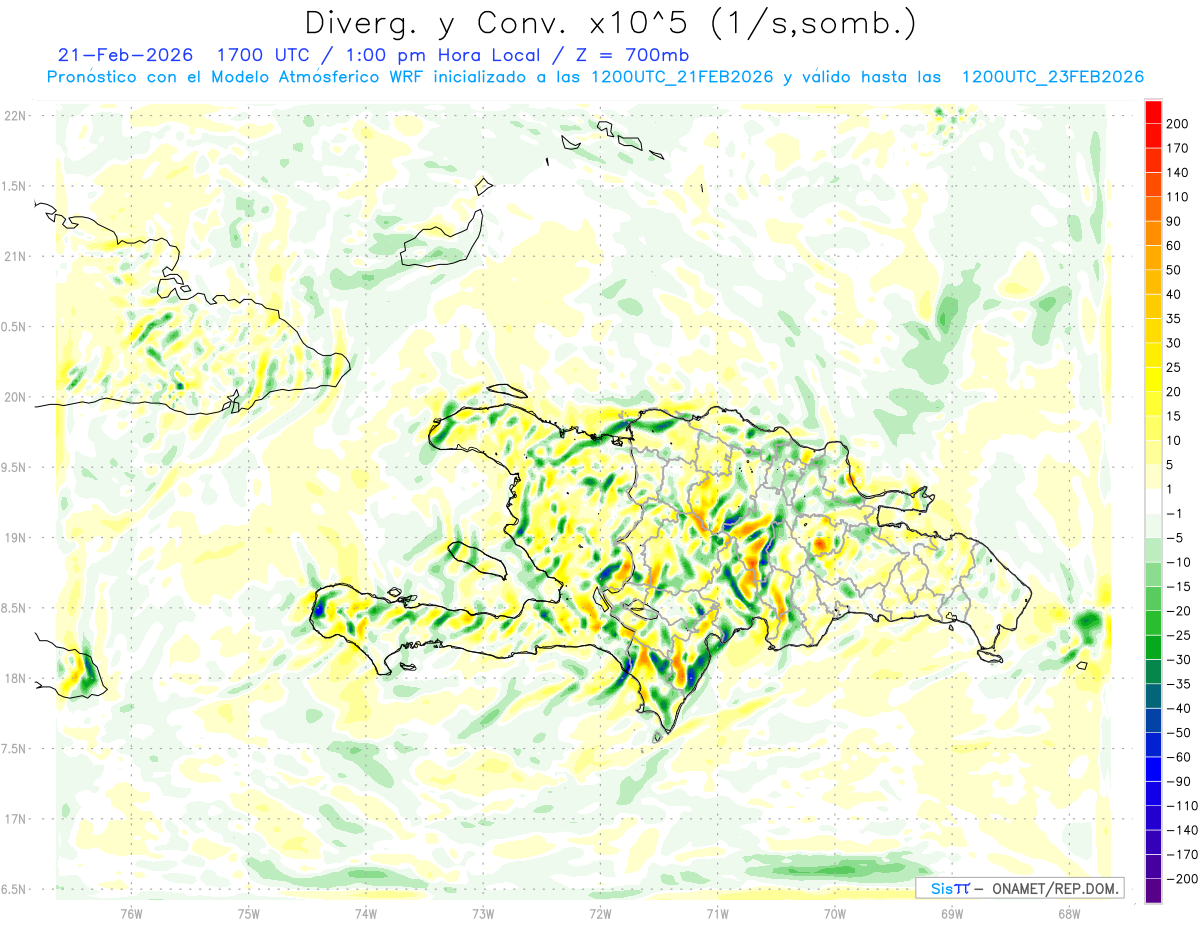Select the '1200UTC_23FEB2026' valid-until time
The image size is (1200, 927).
click(1052, 77)
